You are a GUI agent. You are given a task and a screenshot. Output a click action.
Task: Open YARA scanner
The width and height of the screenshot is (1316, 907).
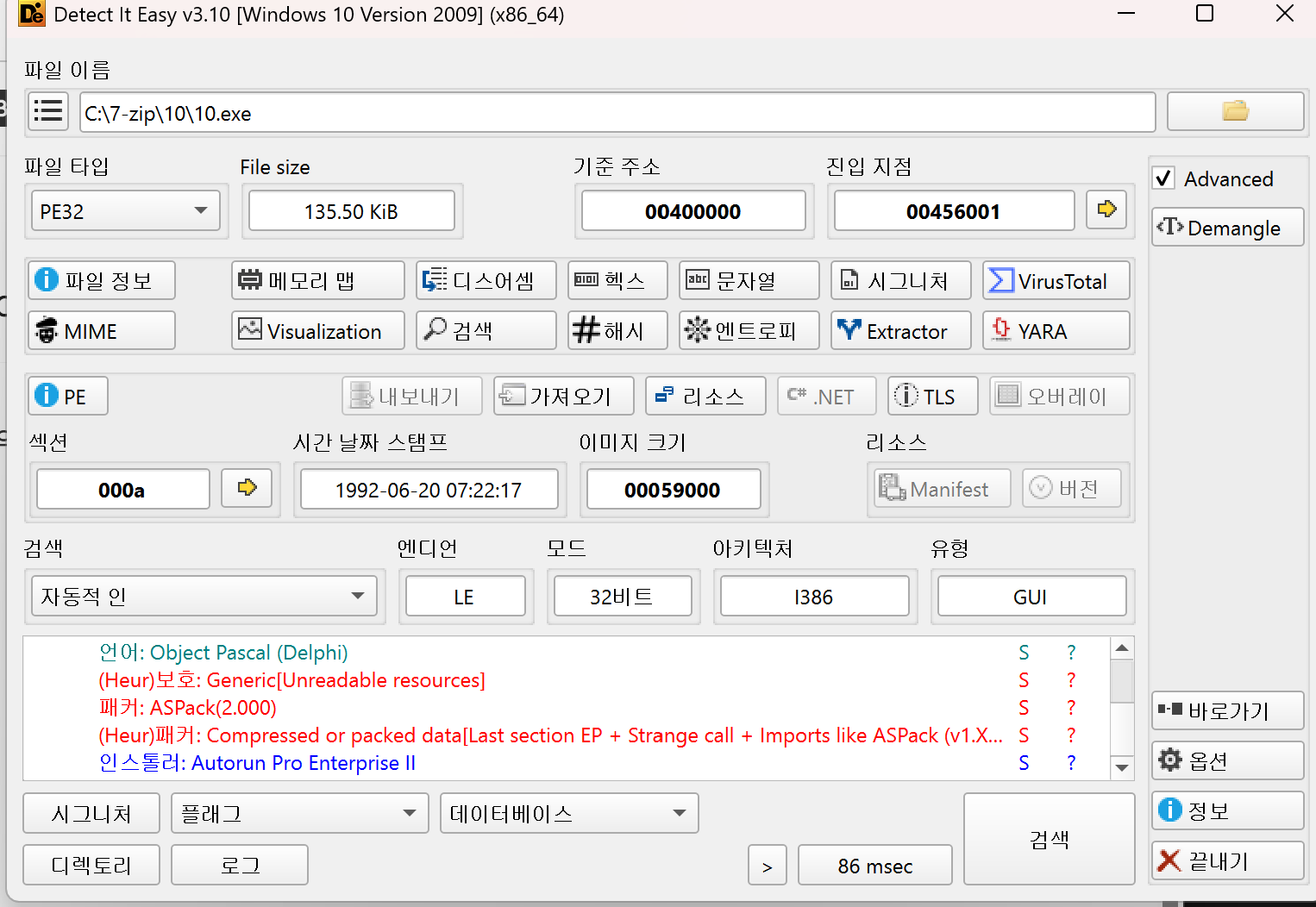tap(1056, 330)
